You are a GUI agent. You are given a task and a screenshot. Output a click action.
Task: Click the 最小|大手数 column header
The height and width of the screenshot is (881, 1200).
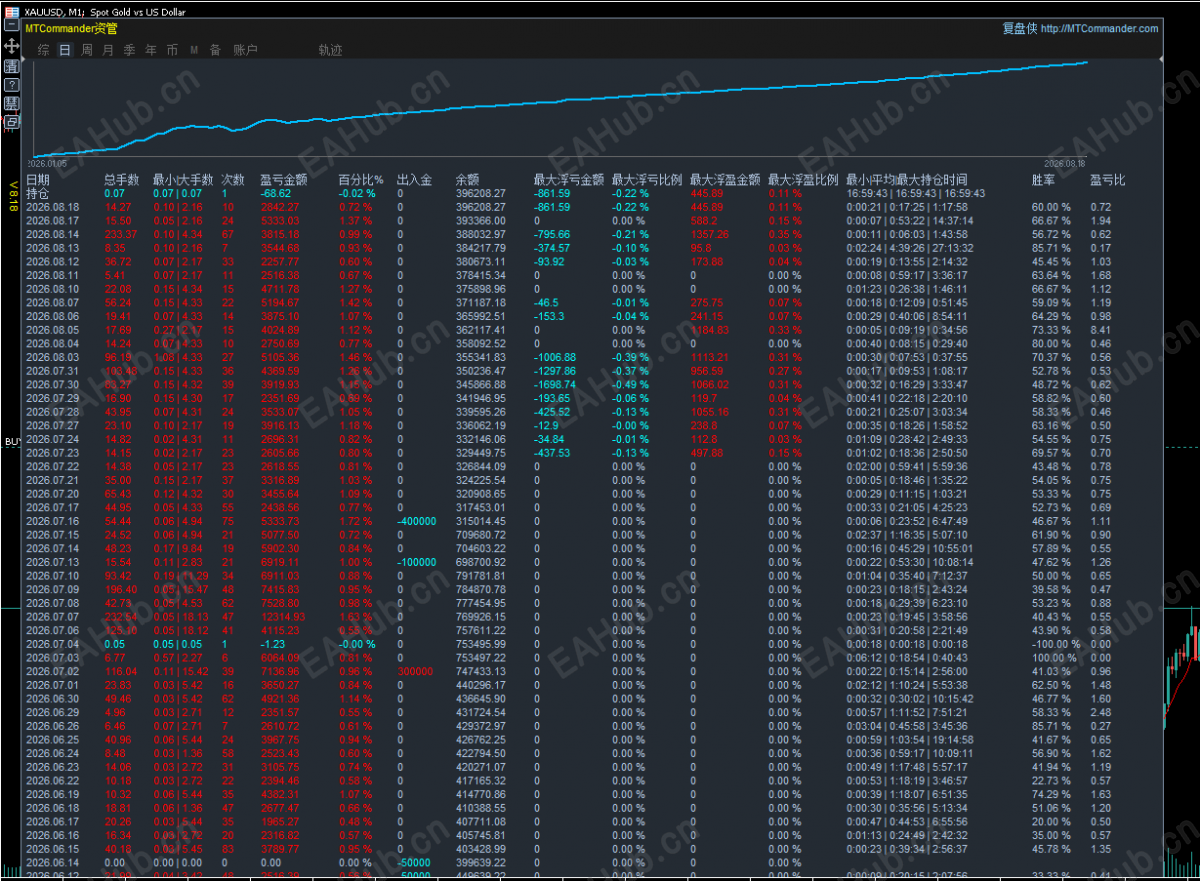pos(182,180)
